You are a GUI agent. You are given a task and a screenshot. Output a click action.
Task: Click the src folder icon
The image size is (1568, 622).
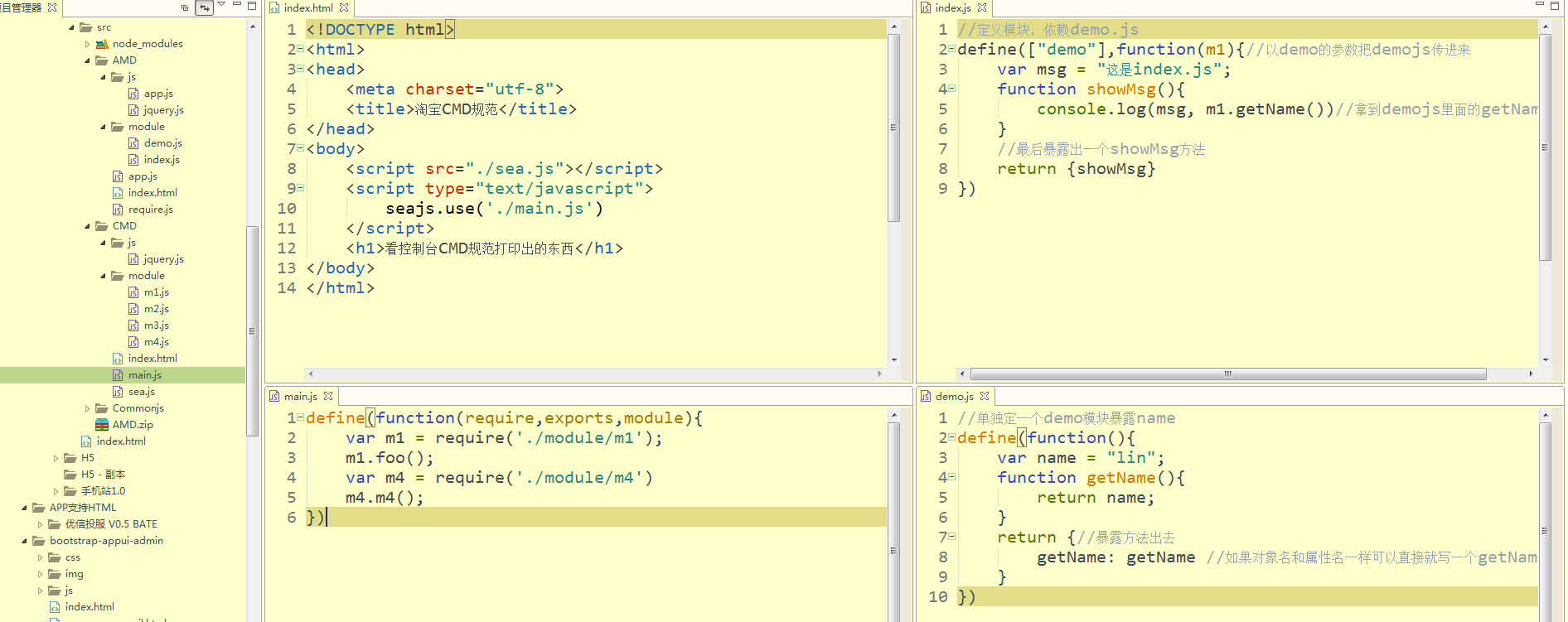[x=86, y=27]
